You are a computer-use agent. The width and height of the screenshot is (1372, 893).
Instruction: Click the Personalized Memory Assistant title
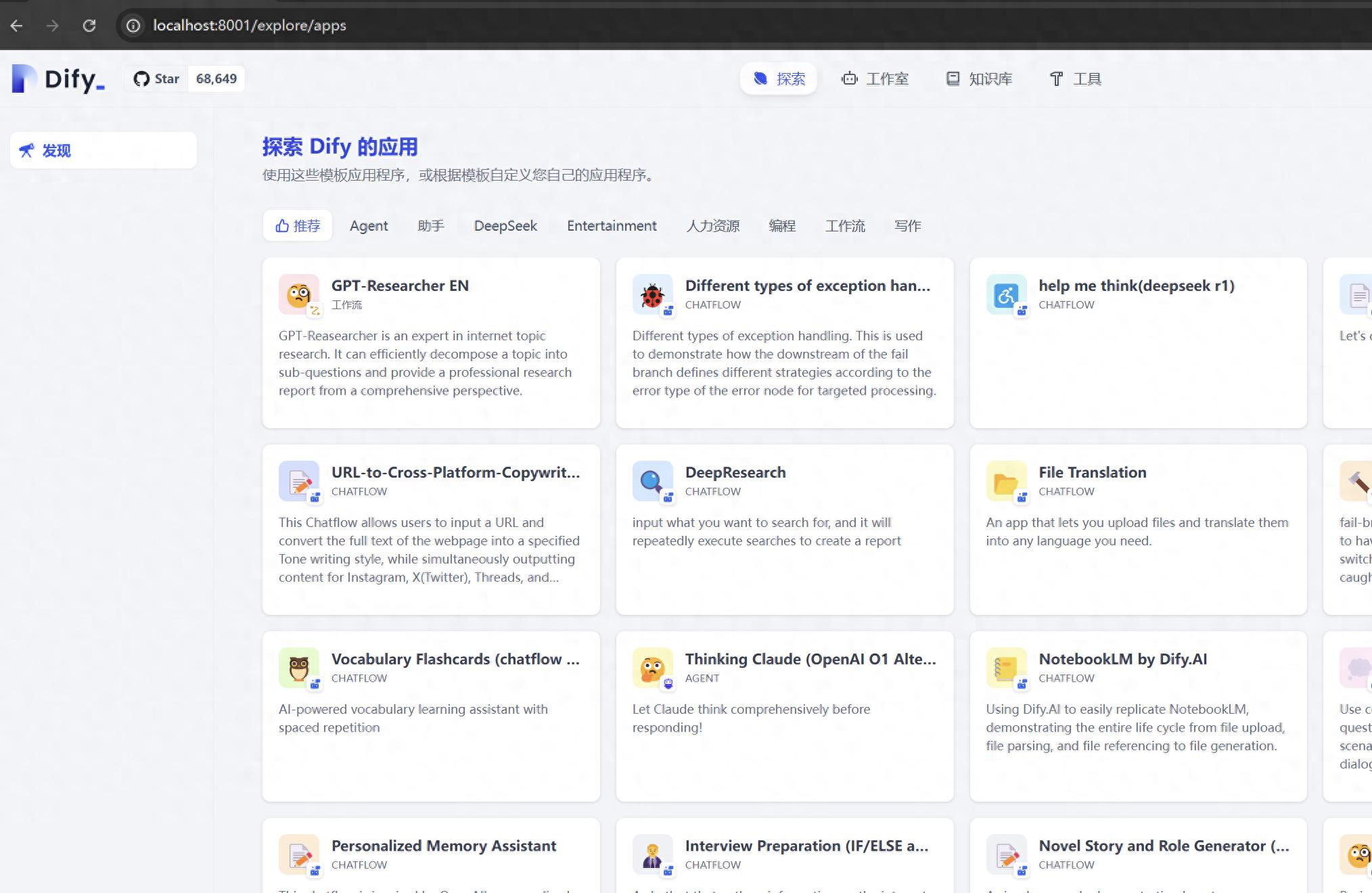point(444,846)
